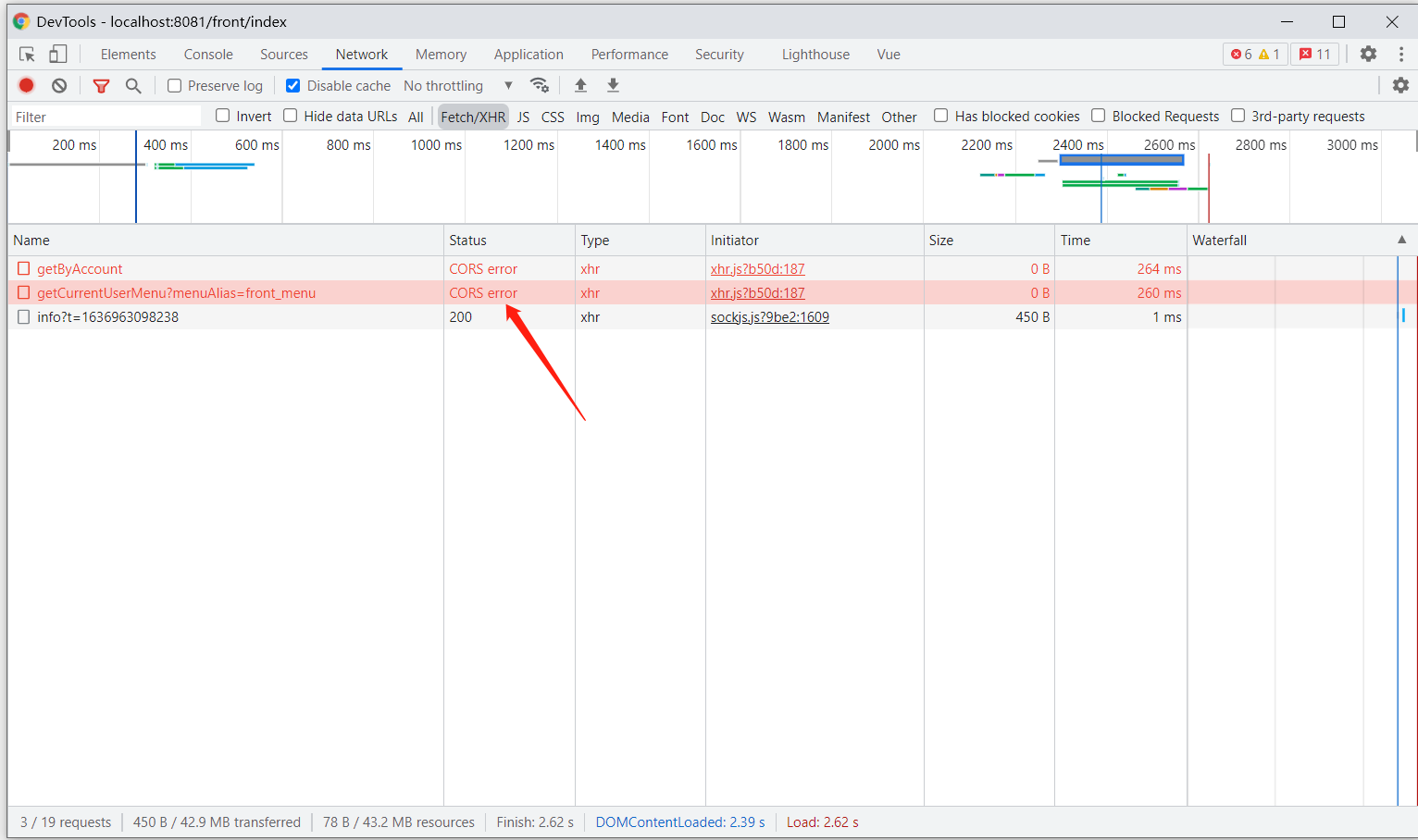
Task: Select the JS filter type
Action: (523, 117)
